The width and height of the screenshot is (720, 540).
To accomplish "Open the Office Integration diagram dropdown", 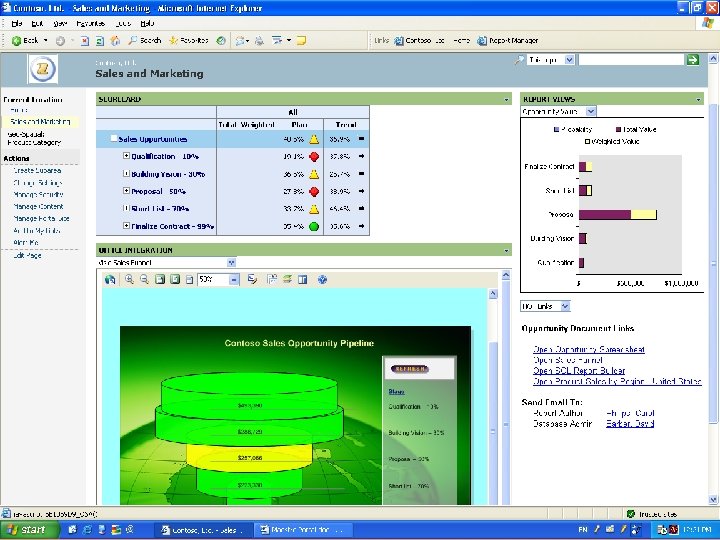I will coord(231,263).
